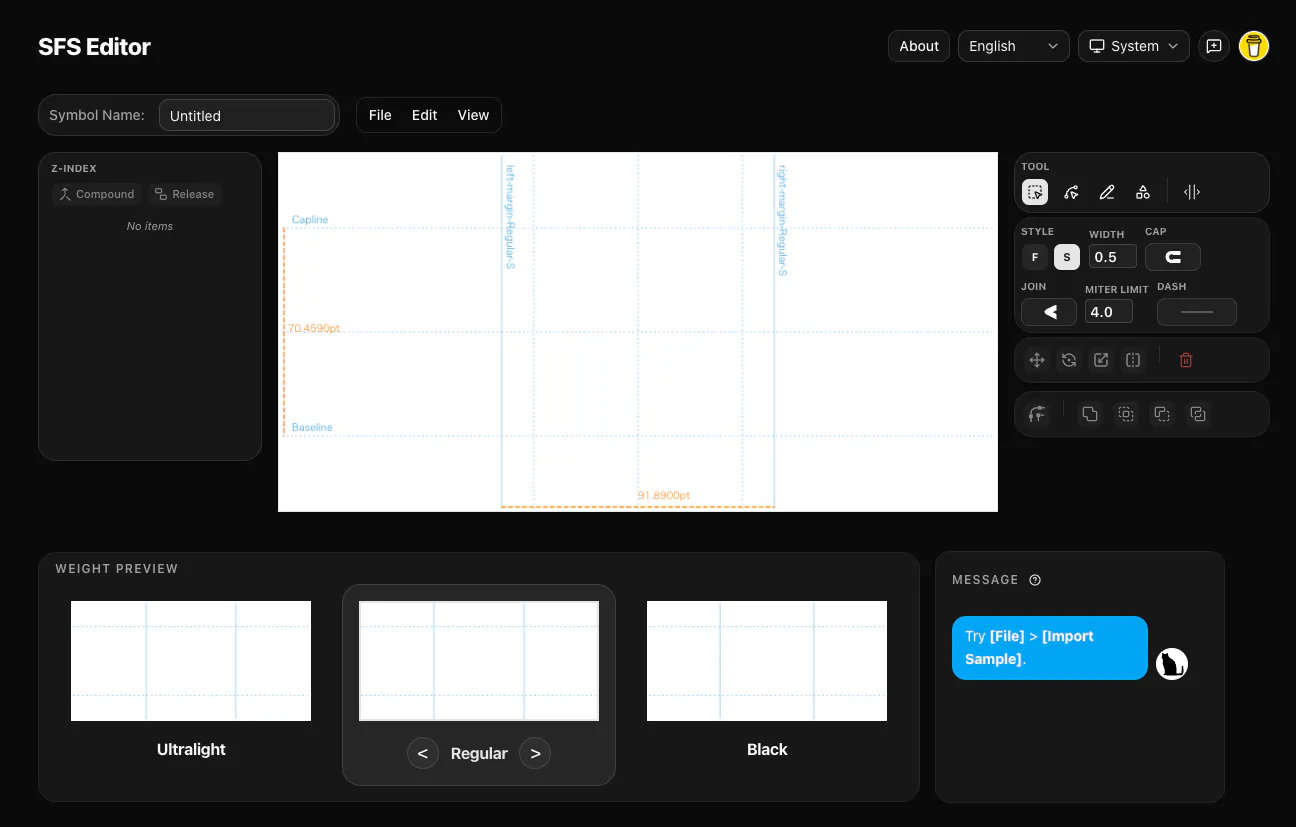The image size is (1296, 827).
Task: Click the move transform icon
Action: tap(1037, 360)
